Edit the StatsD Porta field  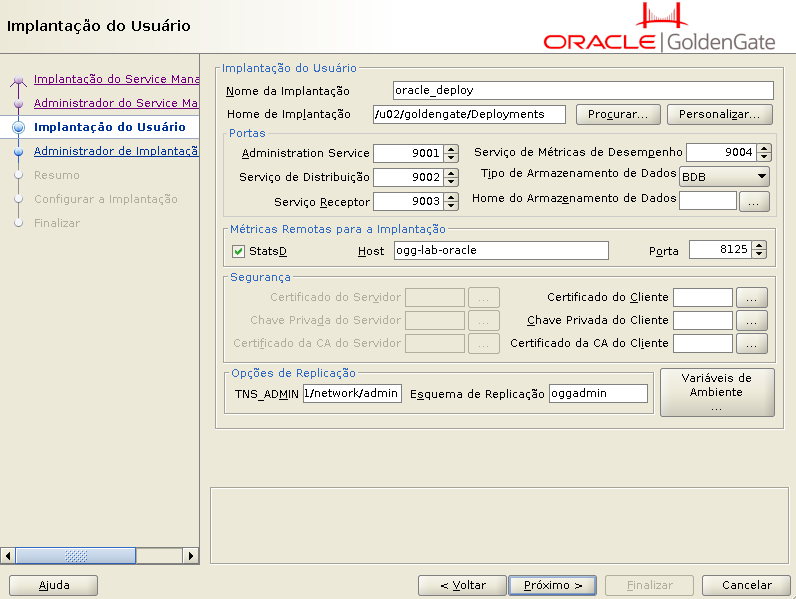pyautogui.click(x=720, y=249)
